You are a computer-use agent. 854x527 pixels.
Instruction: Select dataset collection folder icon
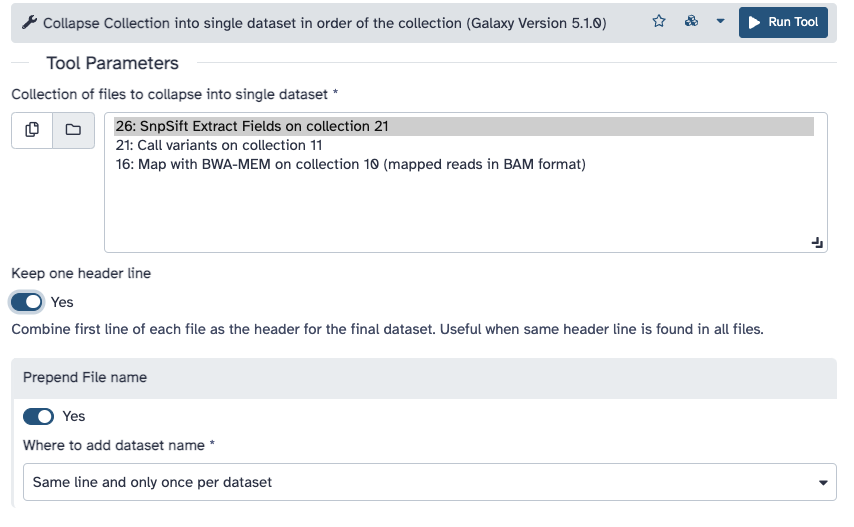pyautogui.click(x=73, y=130)
